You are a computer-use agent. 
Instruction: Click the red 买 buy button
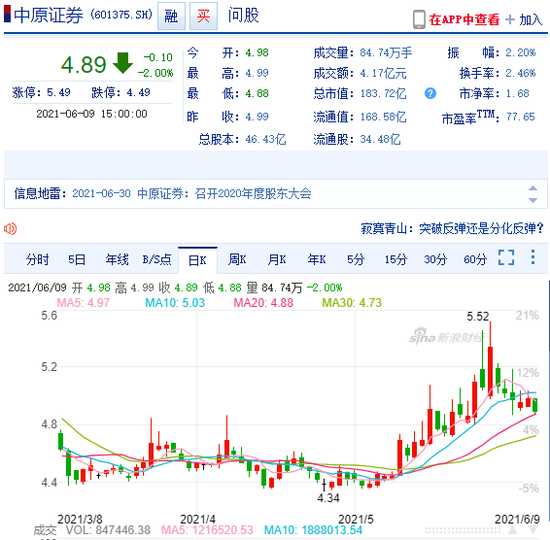pyautogui.click(x=203, y=16)
